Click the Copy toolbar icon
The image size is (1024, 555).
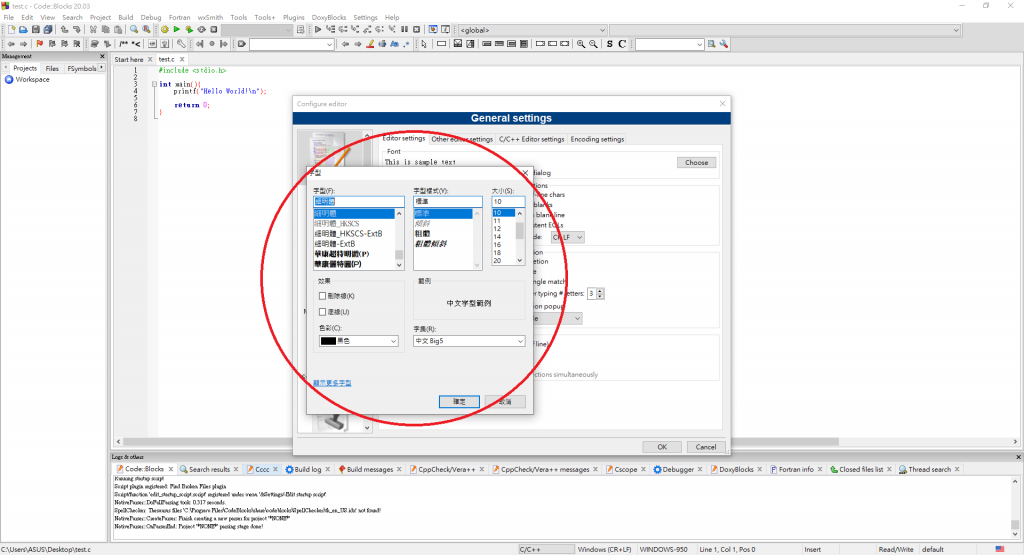(x=105, y=29)
